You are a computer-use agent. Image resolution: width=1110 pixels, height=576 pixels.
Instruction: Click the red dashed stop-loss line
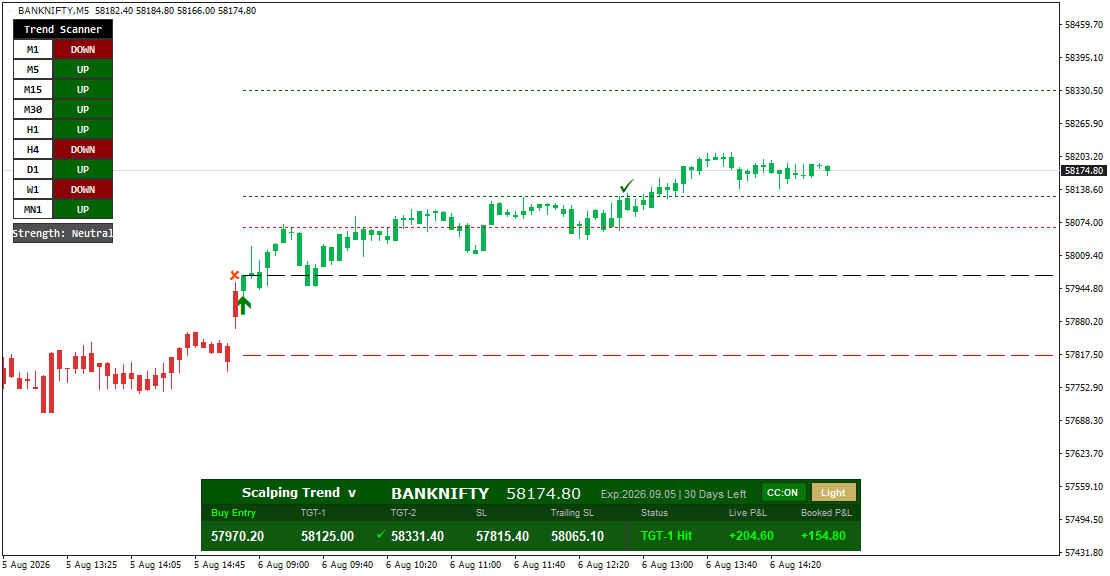647,355
